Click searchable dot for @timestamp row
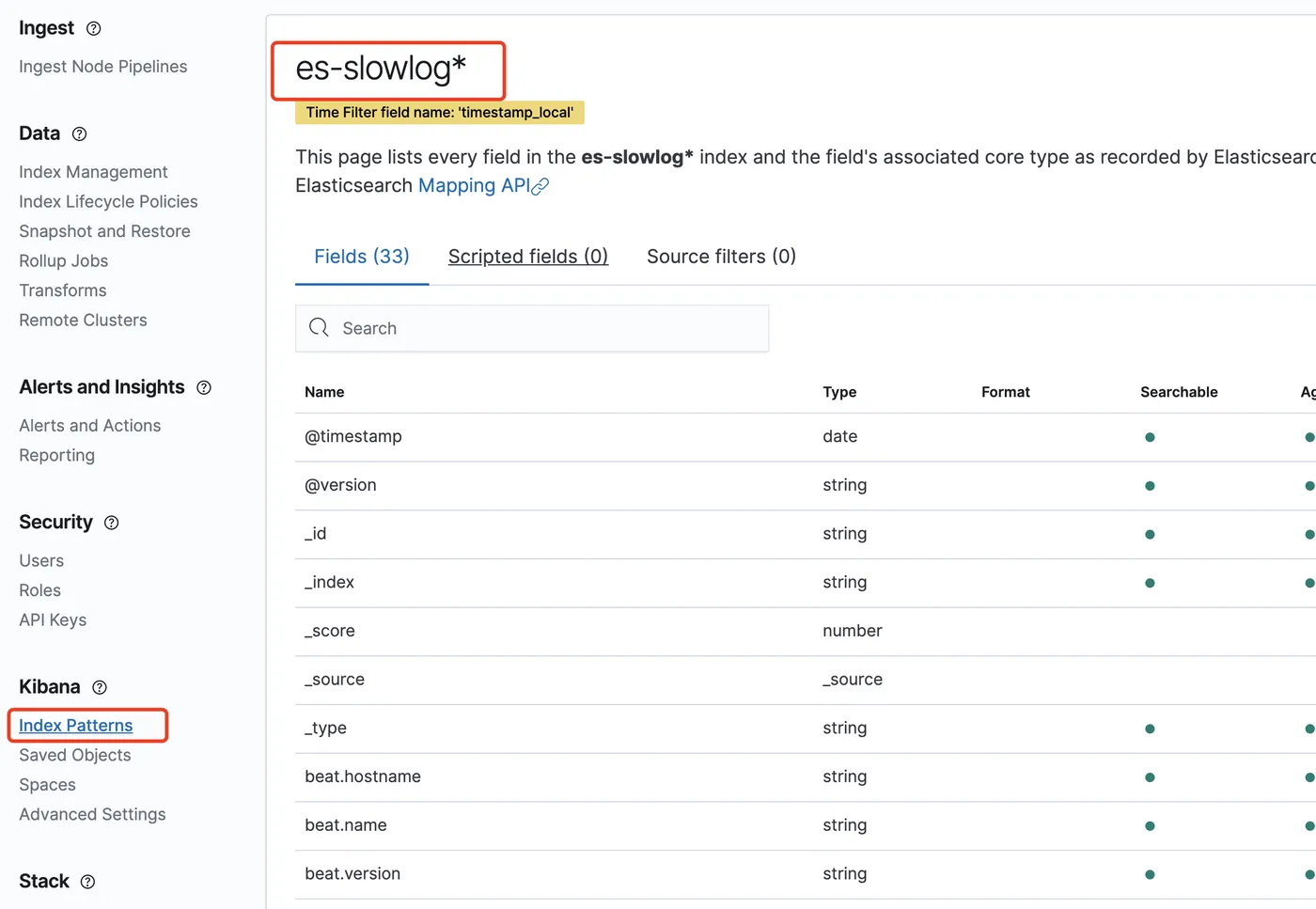1316x909 pixels. 1150,437
